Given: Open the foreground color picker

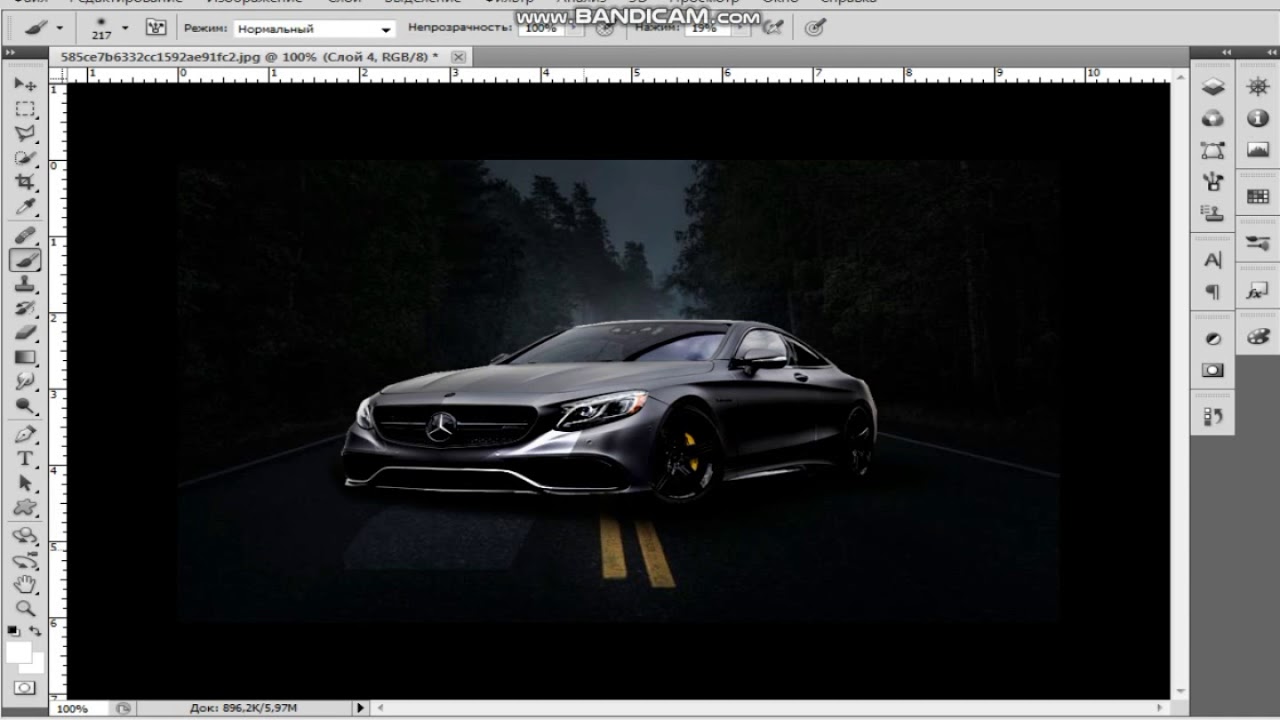Looking at the screenshot, I should tap(17, 651).
